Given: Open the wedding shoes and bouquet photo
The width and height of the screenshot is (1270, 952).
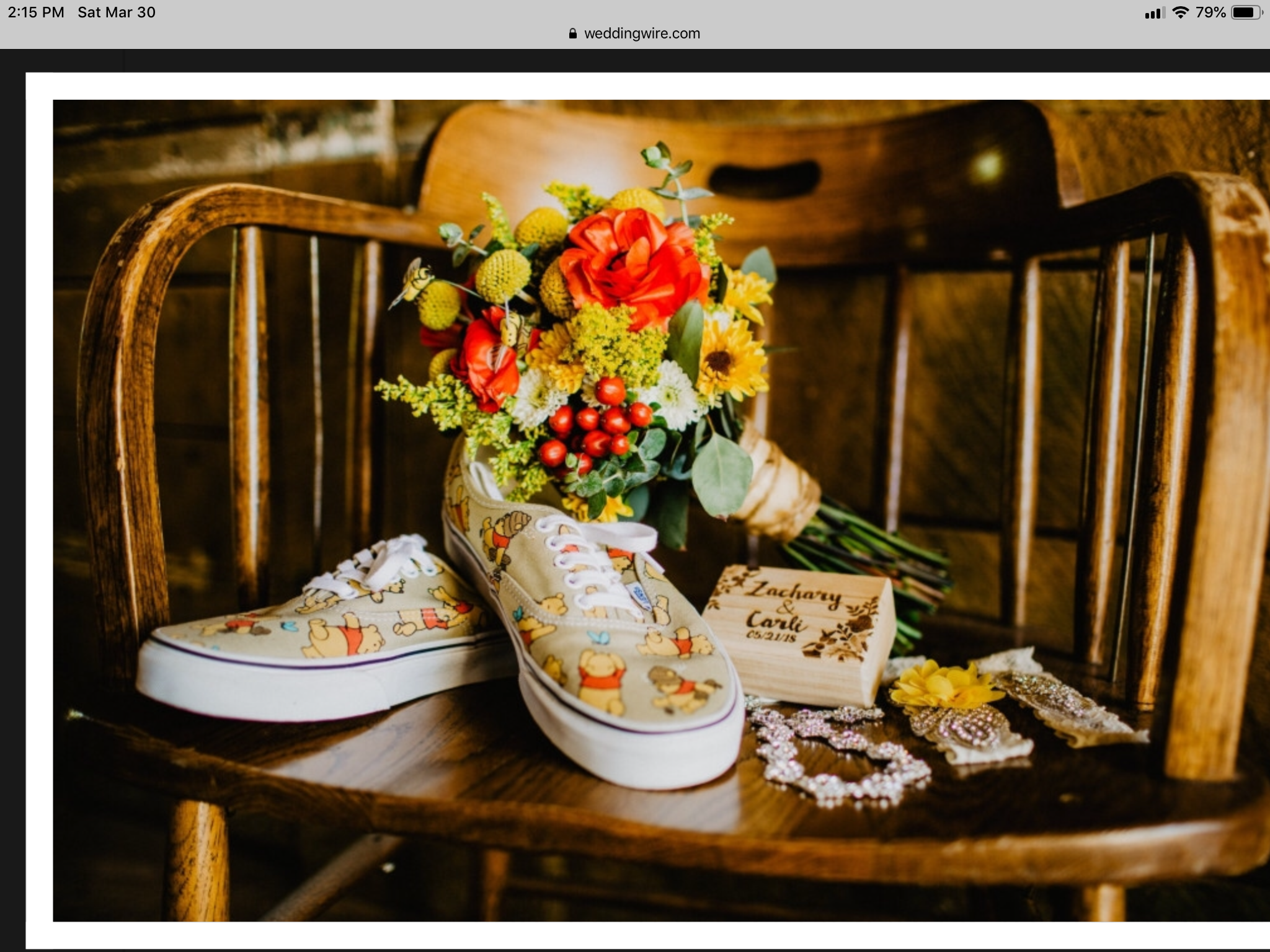Looking at the screenshot, I should (661, 510).
